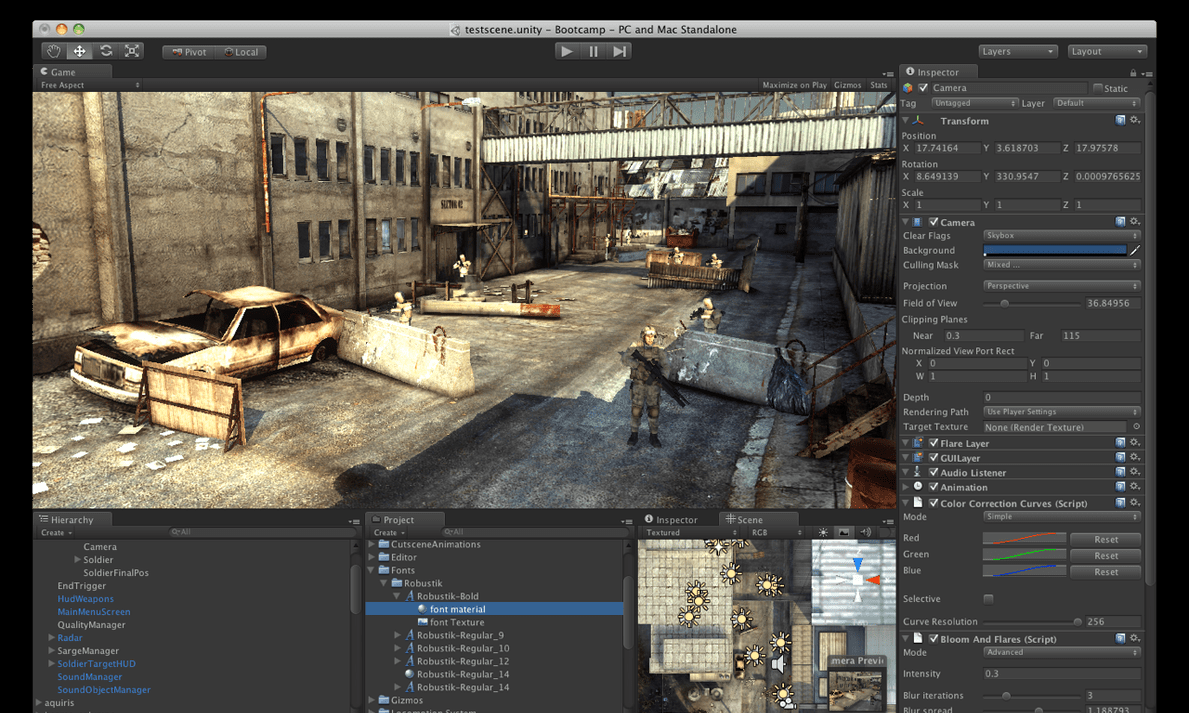The height and width of the screenshot is (713, 1189).
Task: Toggle the Camera component checkbox
Action: point(933,222)
